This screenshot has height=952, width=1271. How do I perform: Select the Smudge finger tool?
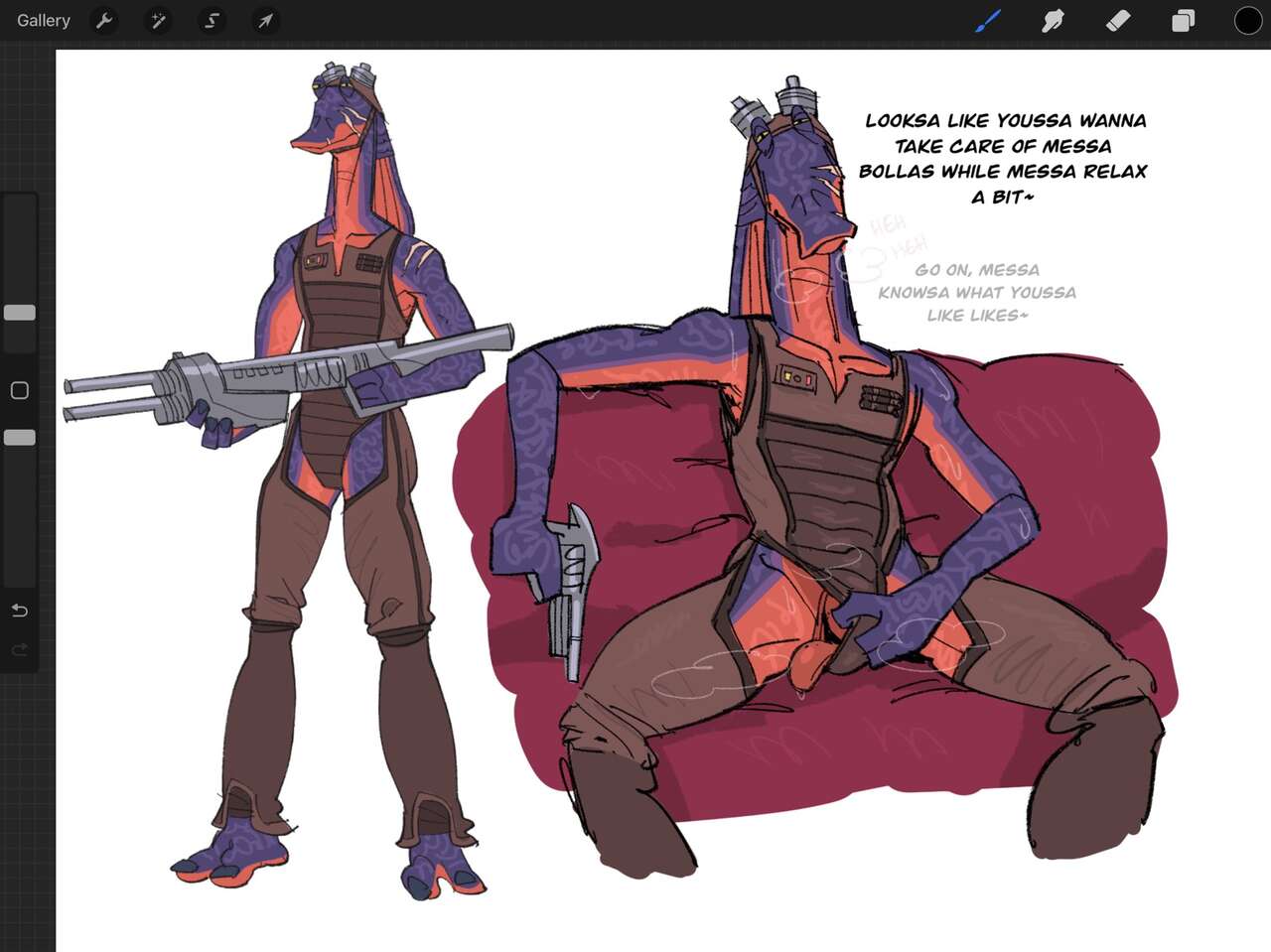1053,20
